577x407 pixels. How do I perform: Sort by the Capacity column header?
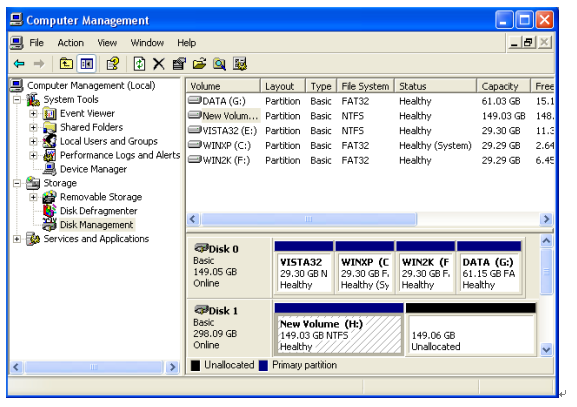pos(503,86)
